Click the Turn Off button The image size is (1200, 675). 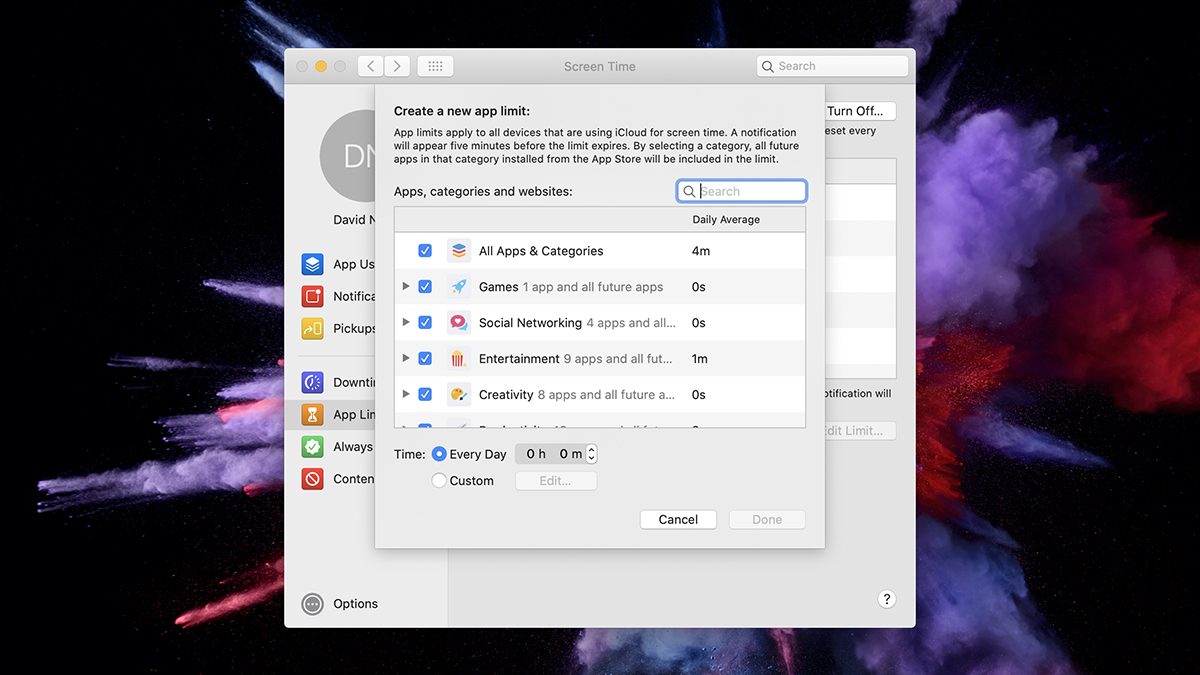855,111
